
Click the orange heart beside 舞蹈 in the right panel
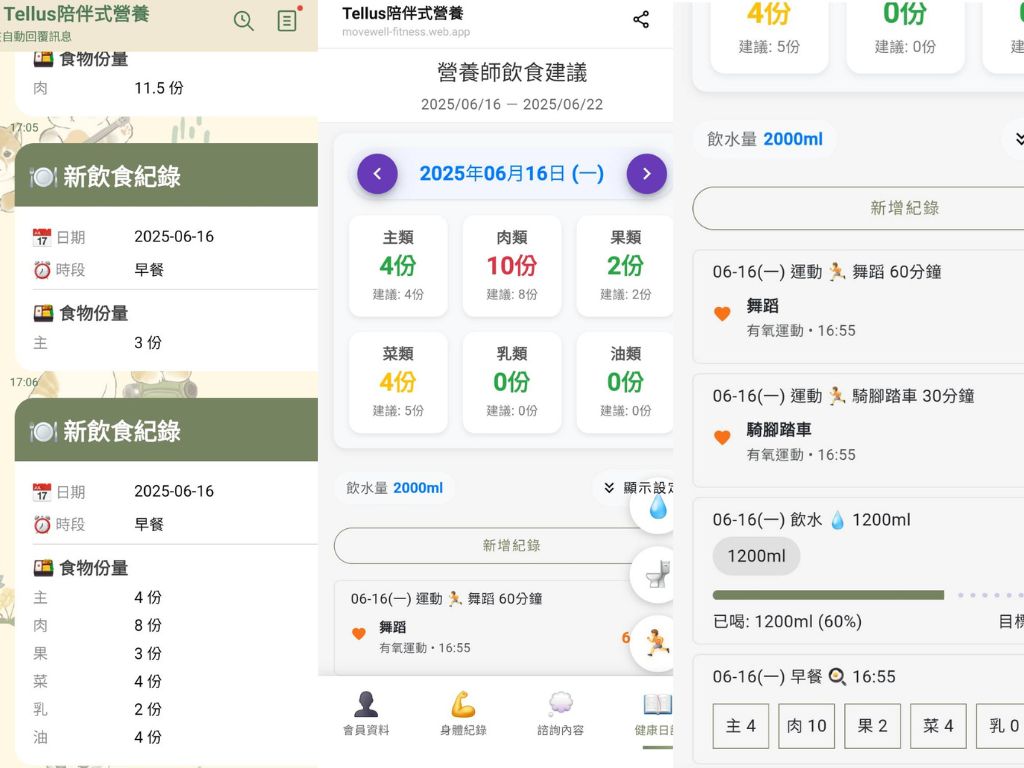(x=722, y=314)
